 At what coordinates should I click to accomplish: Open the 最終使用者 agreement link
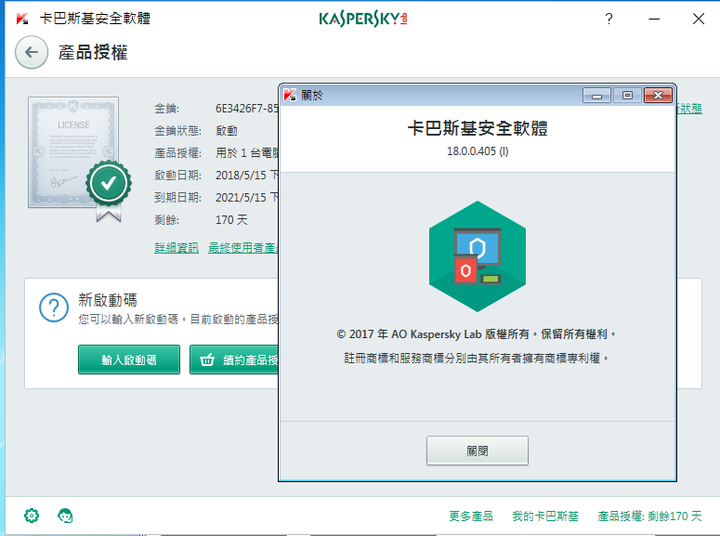click(243, 248)
